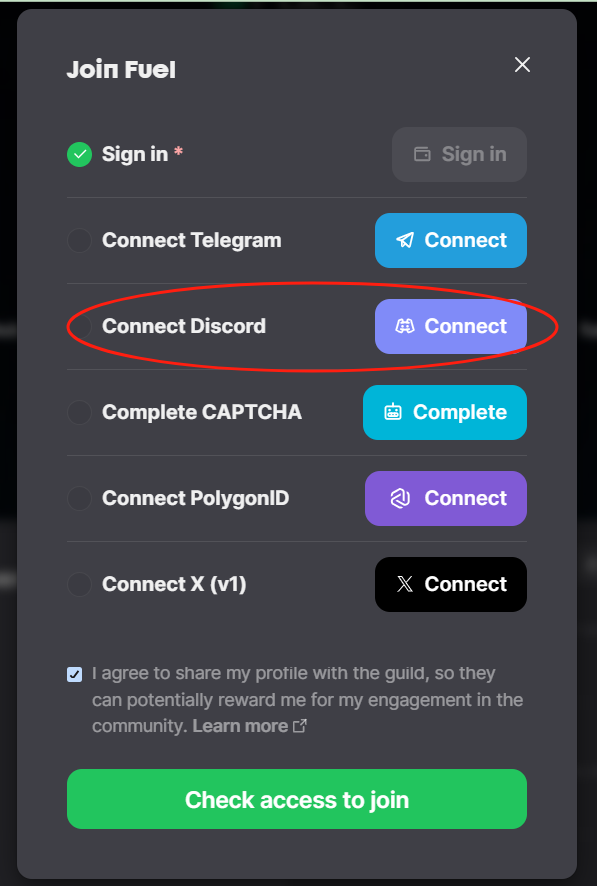Click the Join Fuel heading
597x886 pixels.
pyautogui.click(x=121, y=70)
